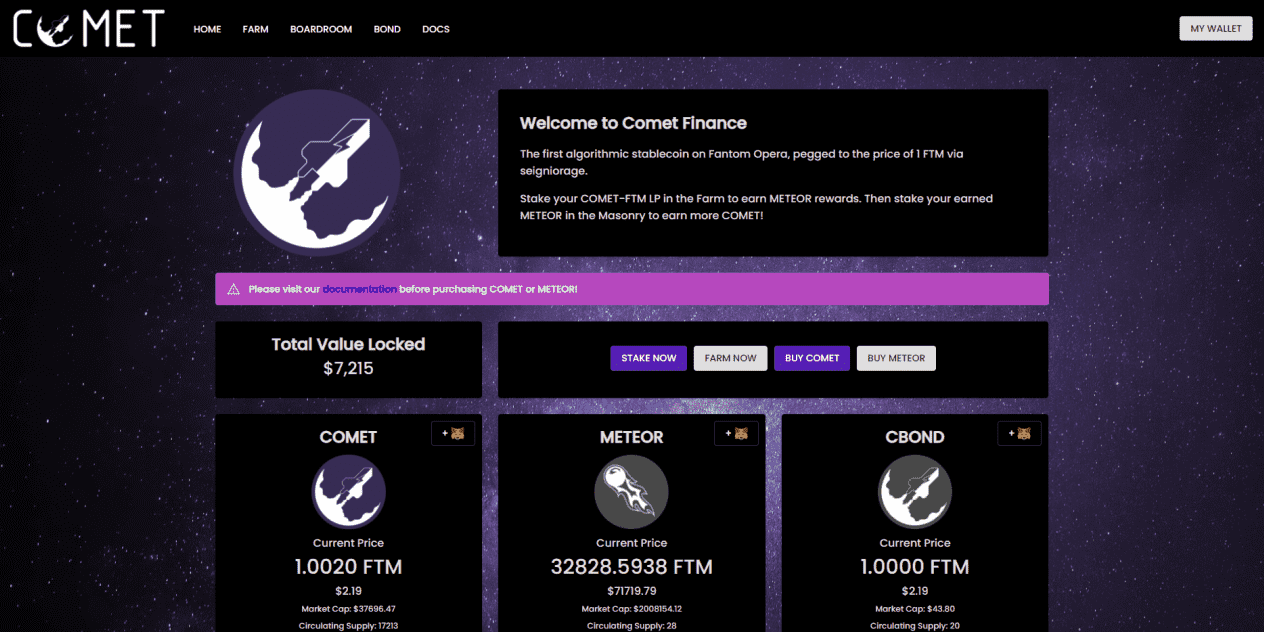
Task: Click the warning triangle icon in the banner
Action: (233, 289)
